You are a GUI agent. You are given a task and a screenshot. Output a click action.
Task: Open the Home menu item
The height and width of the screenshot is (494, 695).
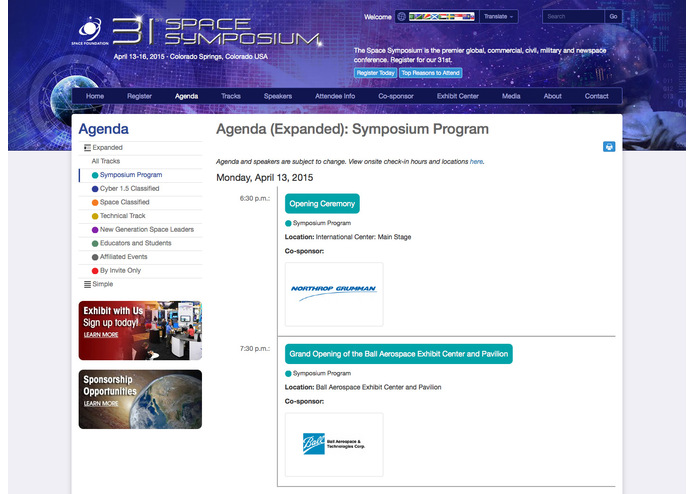tap(95, 96)
